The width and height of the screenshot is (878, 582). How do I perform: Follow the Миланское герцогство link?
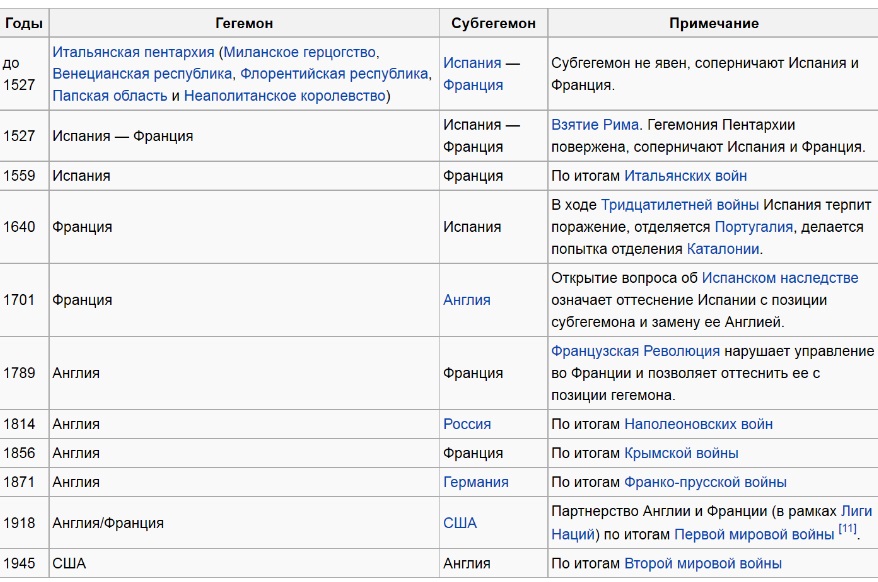(x=300, y=52)
